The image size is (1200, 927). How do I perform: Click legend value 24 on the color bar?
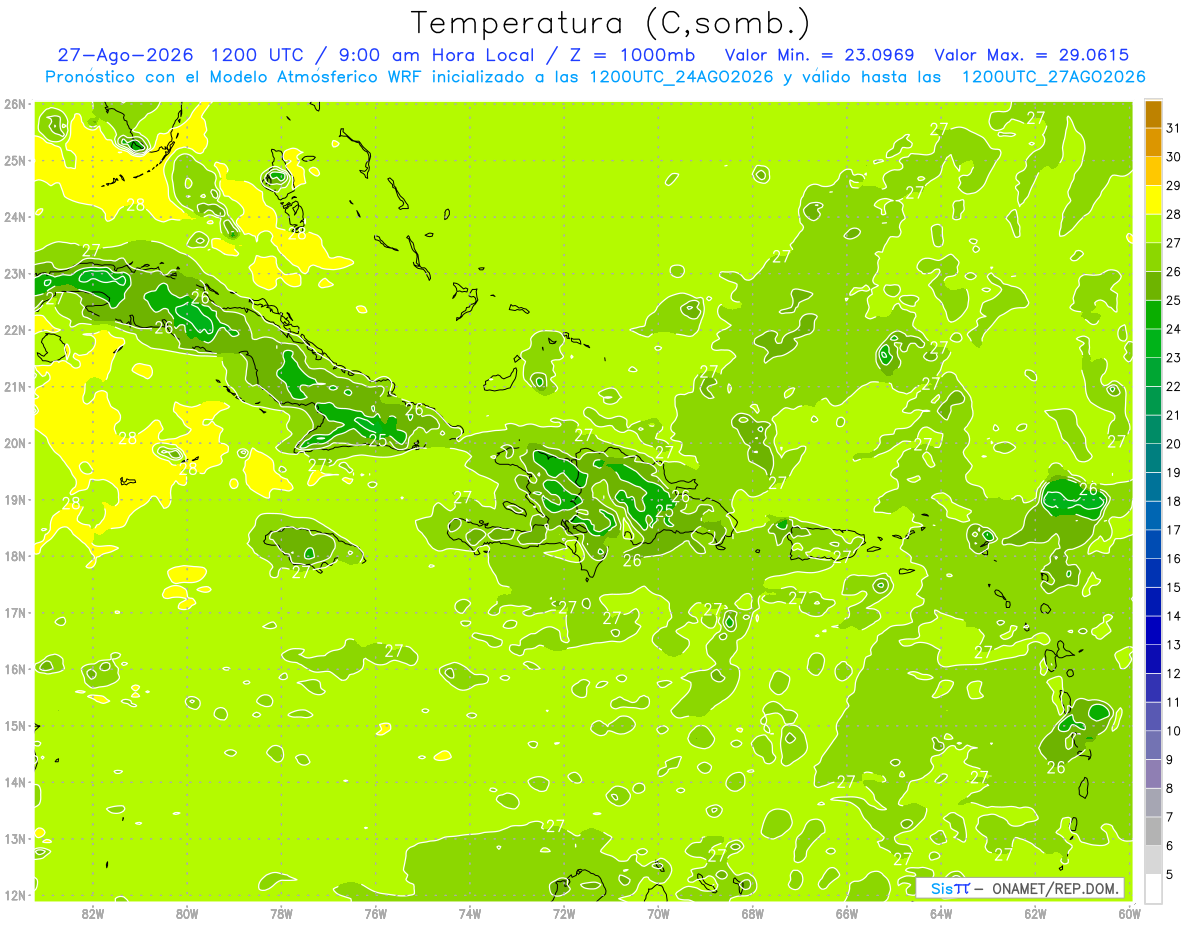click(1174, 329)
